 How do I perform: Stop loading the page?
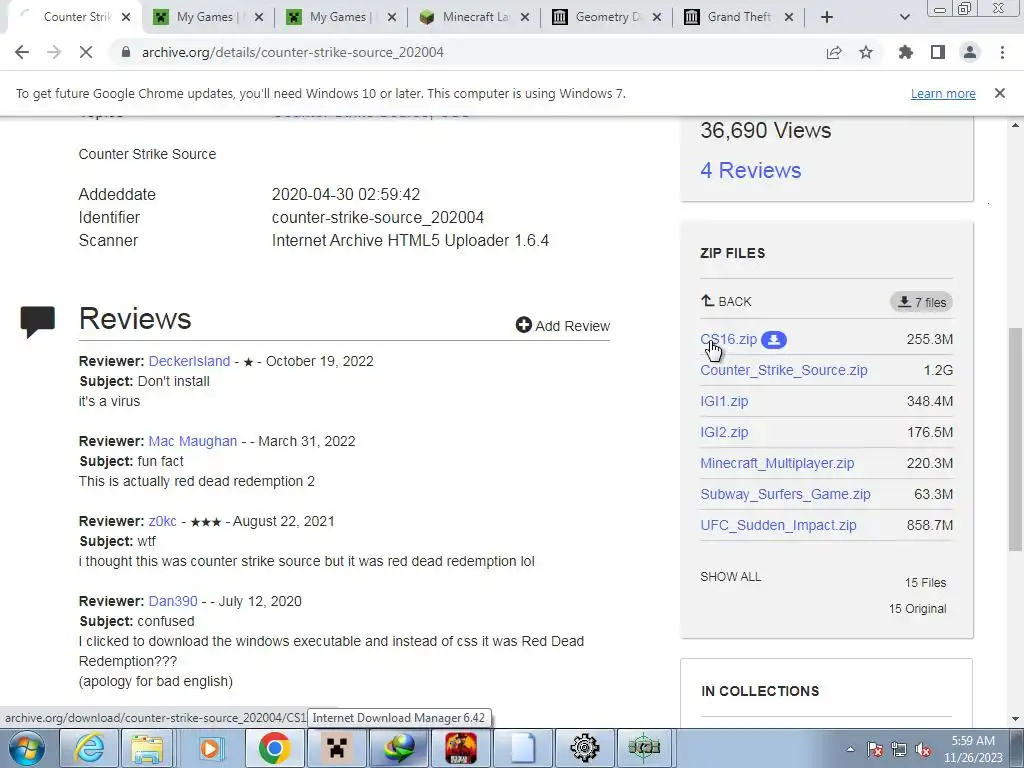coord(86,52)
